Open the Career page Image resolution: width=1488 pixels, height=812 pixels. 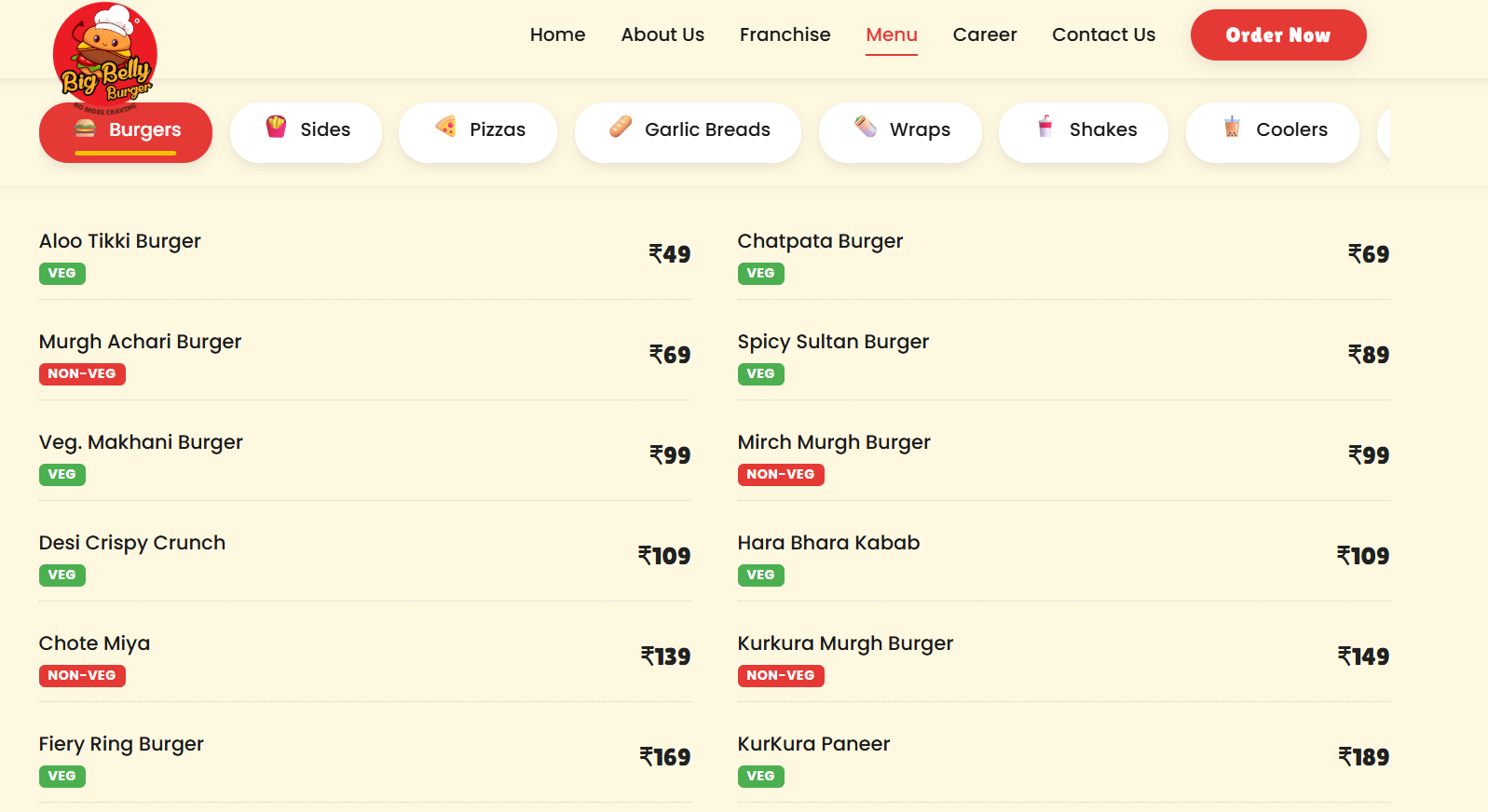pos(985,34)
